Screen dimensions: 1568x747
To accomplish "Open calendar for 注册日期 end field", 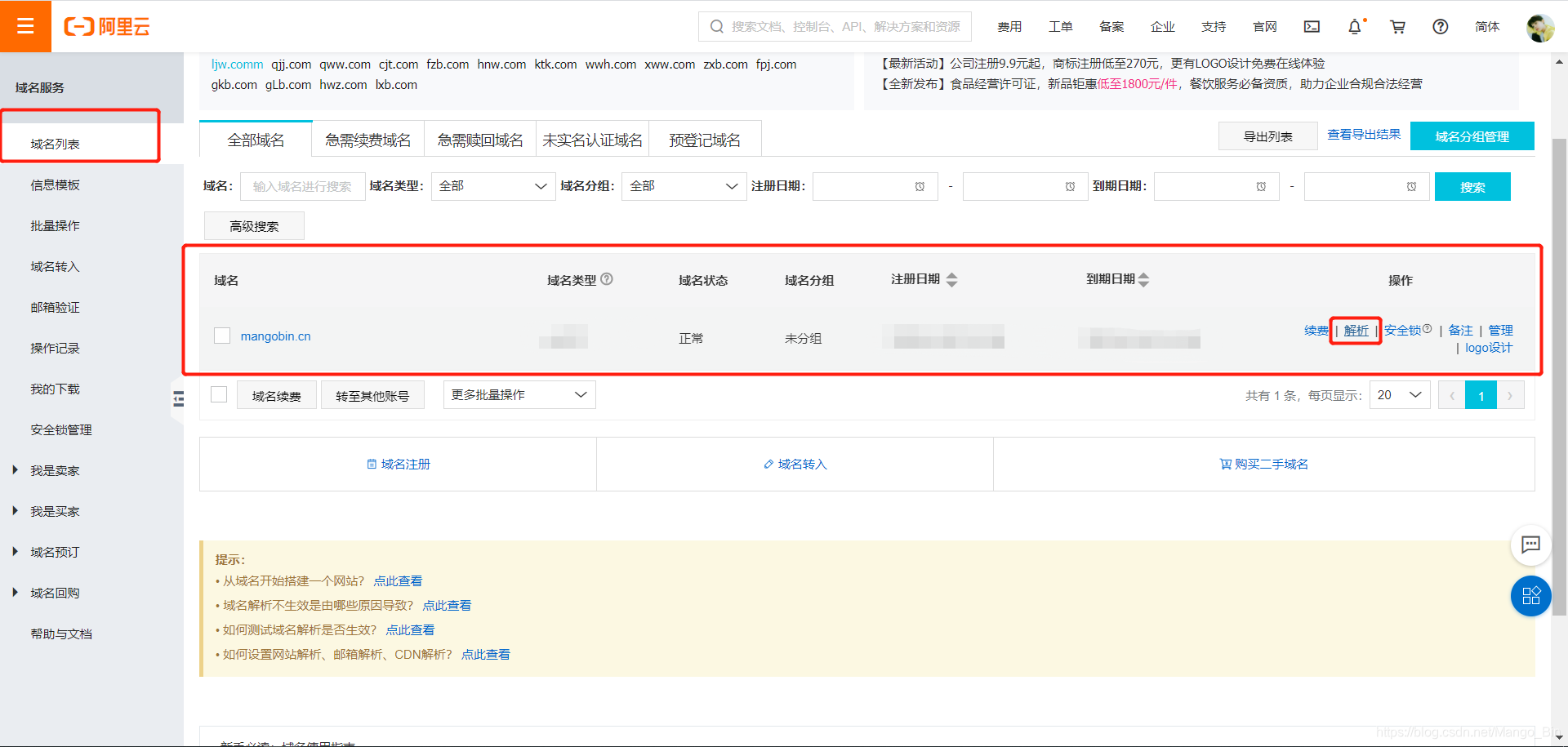I will click(1070, 187).
